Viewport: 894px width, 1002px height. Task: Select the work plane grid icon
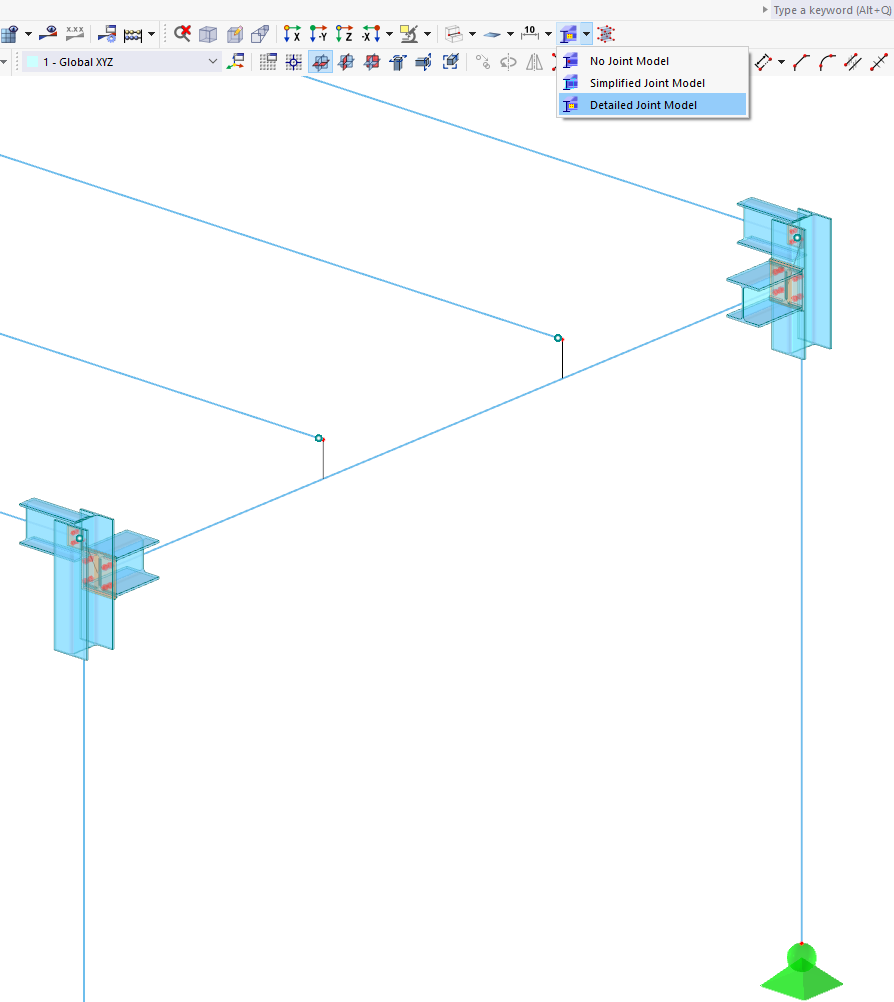pyautogui.click(x=267, y=61)
